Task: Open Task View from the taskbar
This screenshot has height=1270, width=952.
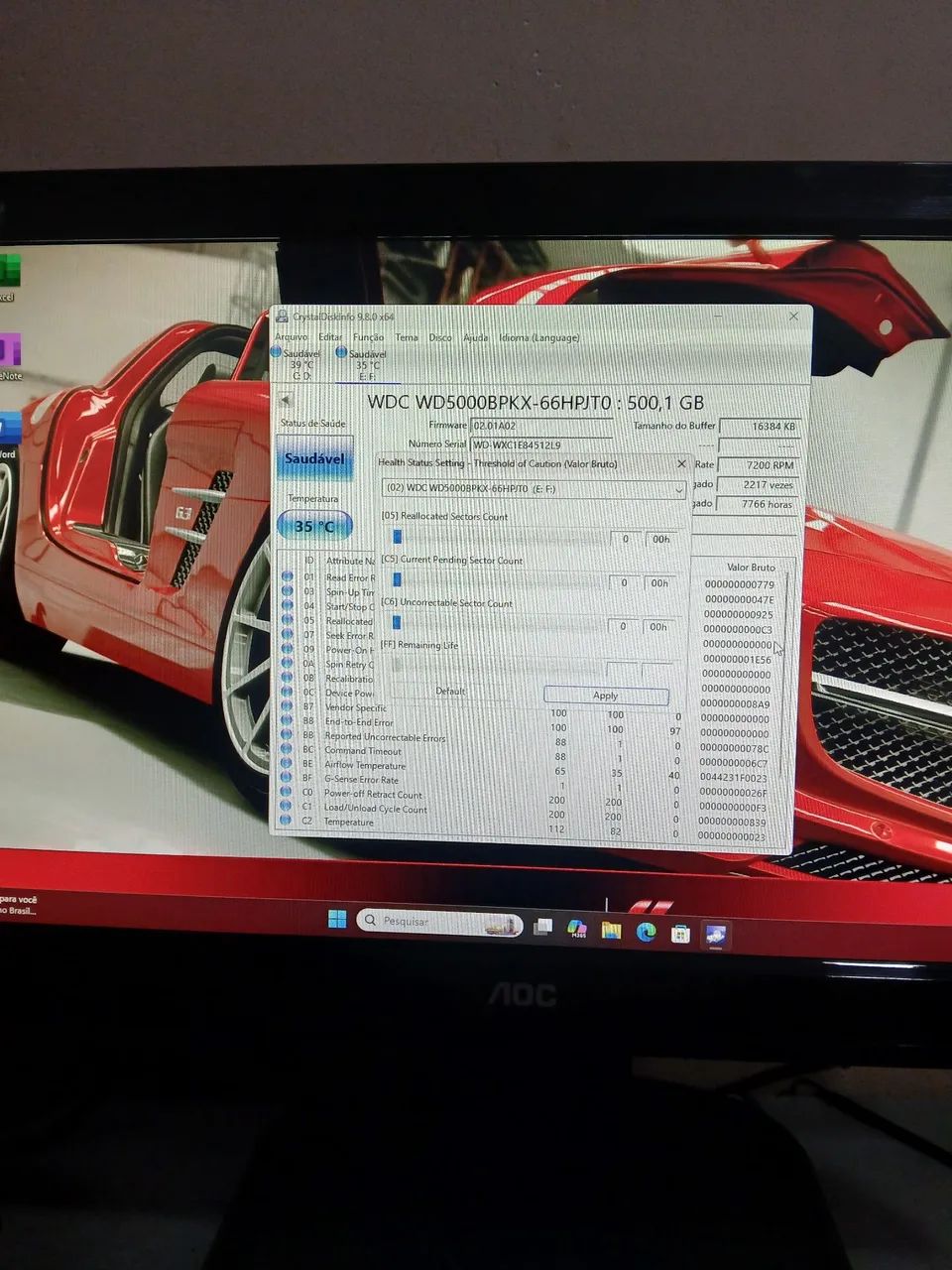Action: tap(542, 927)
